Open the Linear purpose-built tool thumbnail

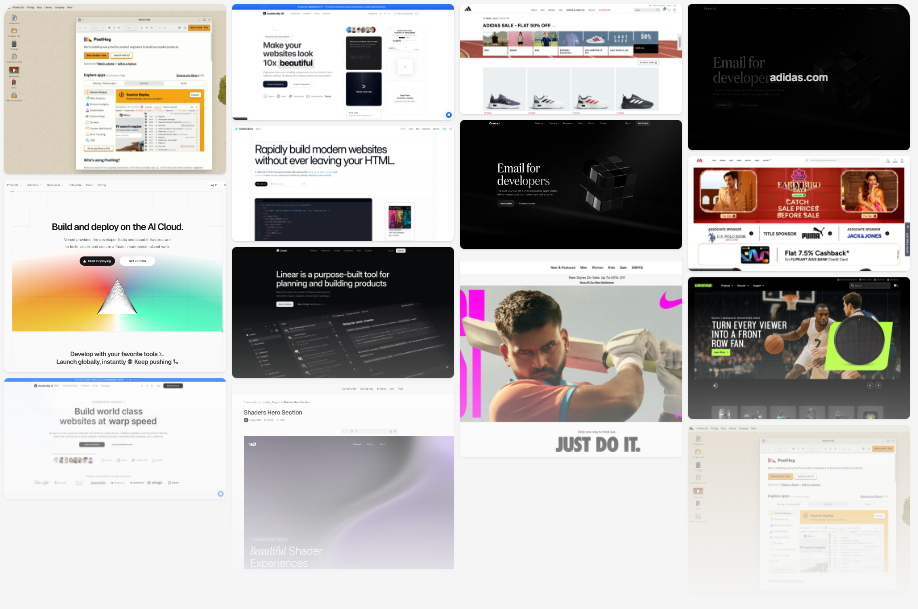click(x=342, y=312)
